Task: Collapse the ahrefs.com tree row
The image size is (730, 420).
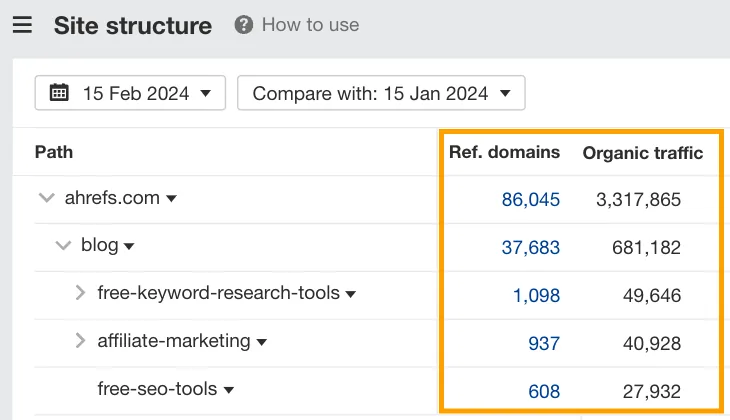Action: click(x=47, y=198)
